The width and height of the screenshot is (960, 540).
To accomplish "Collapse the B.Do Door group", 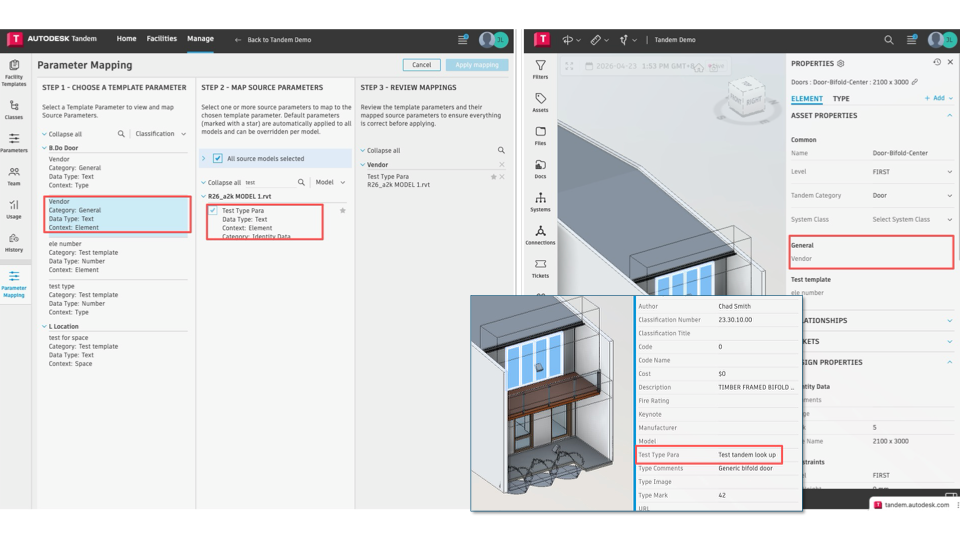I will point(44,148).
